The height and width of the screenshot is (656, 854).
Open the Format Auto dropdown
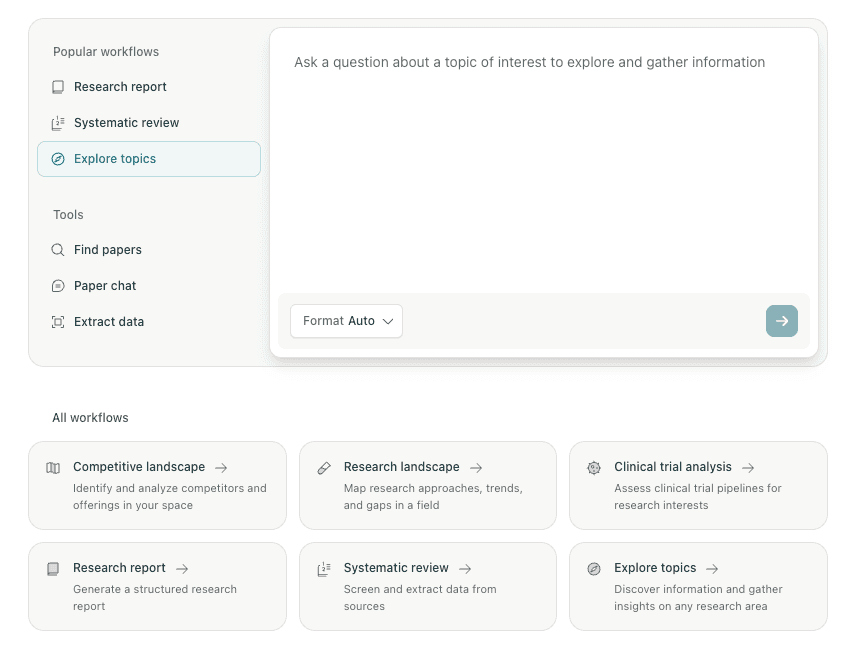[346, 321]
